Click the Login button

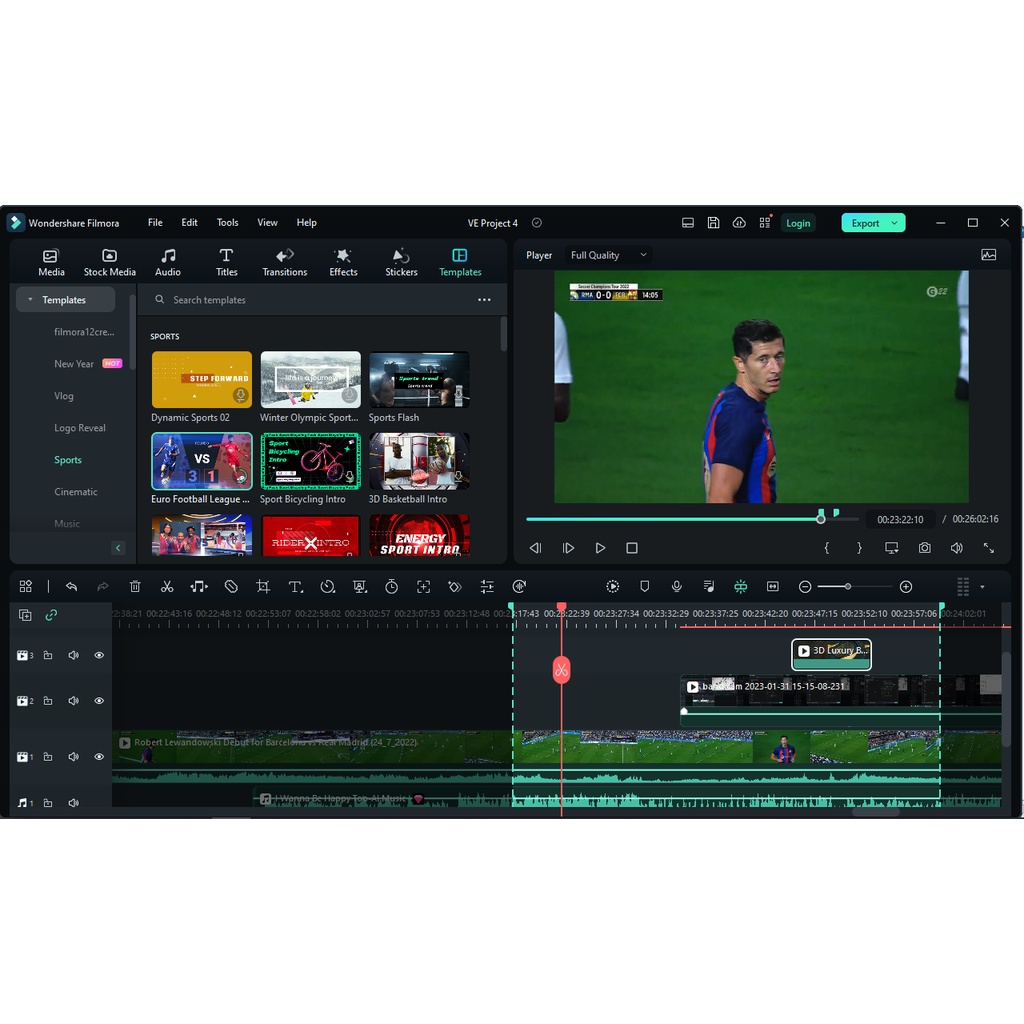pos(798,223)
